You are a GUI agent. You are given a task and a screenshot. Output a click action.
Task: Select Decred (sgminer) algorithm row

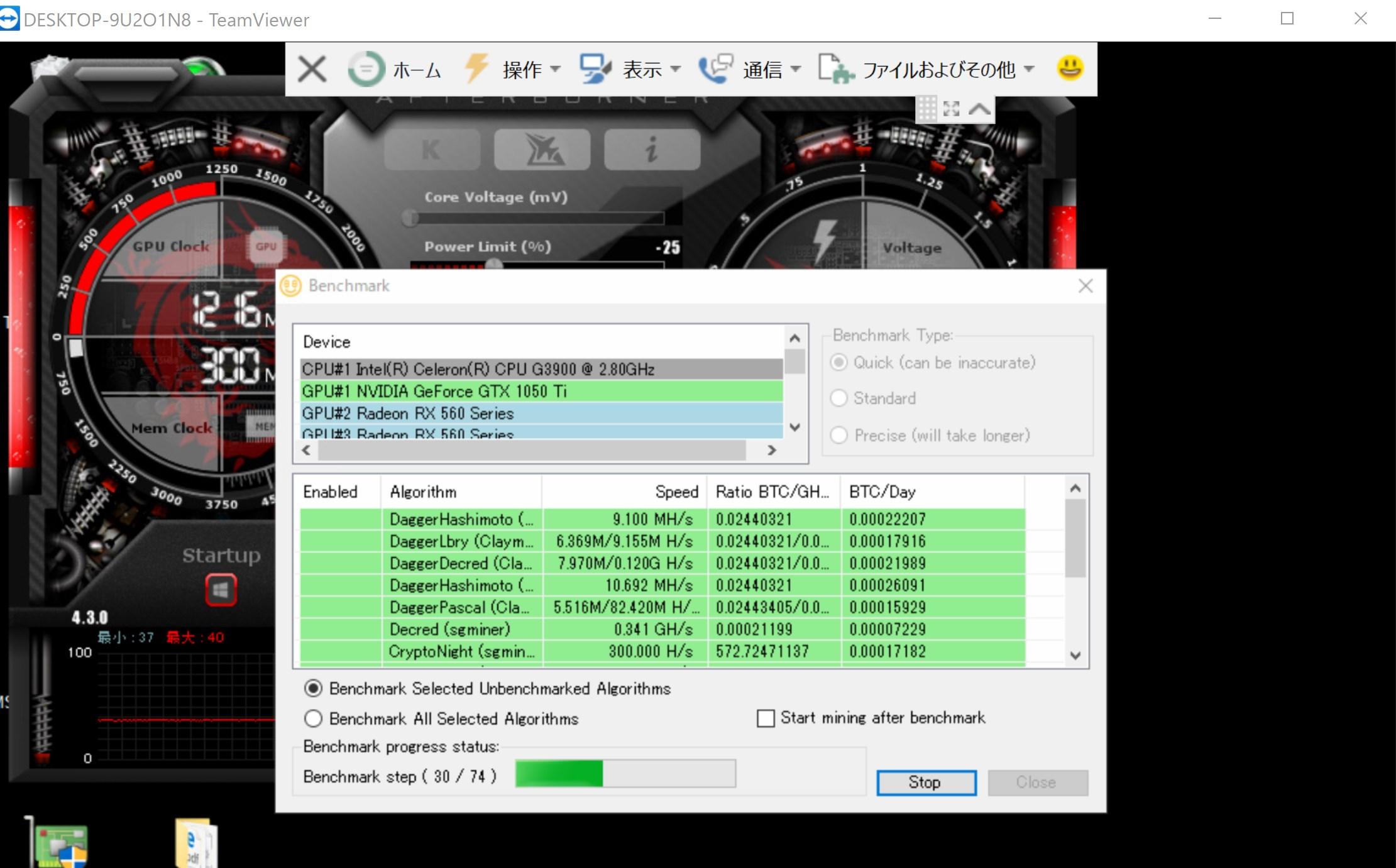click(662, 629)
